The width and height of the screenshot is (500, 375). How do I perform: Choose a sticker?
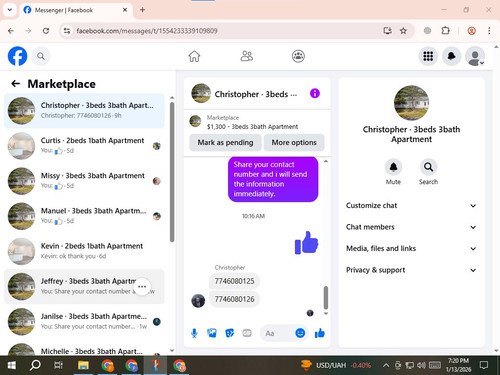tap(229, 333)
